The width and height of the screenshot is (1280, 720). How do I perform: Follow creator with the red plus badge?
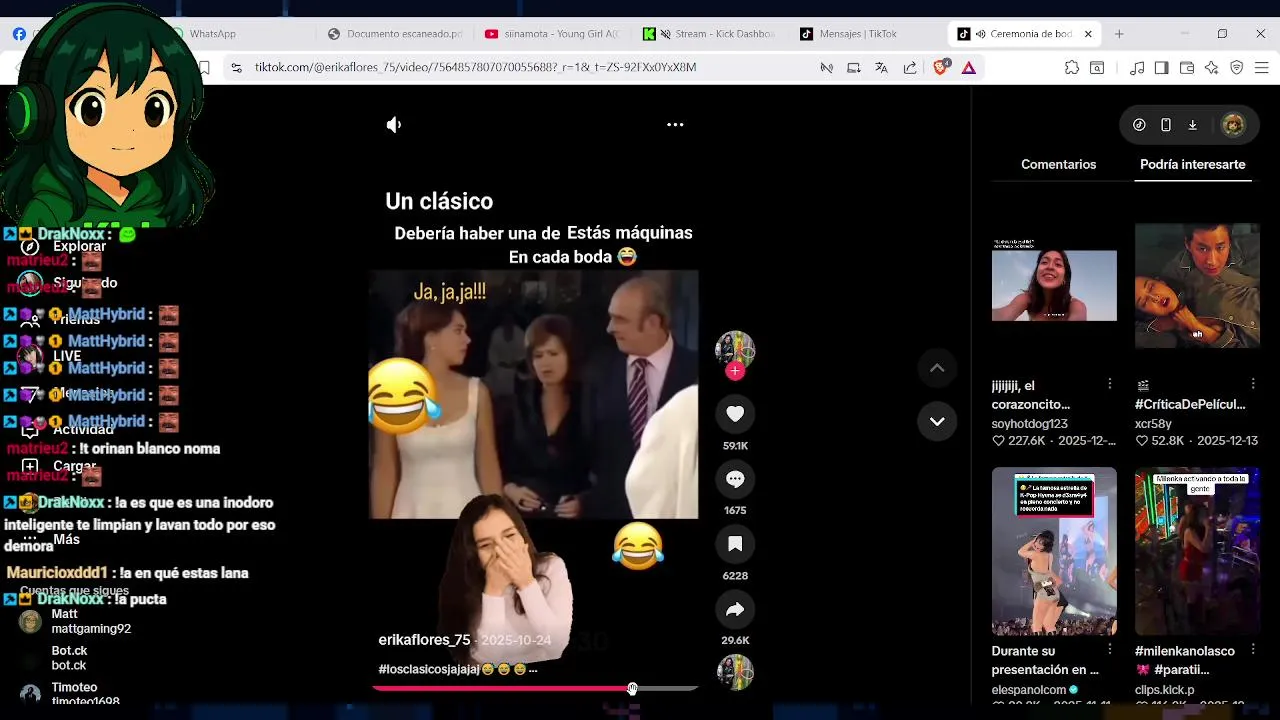click(735, 371)
